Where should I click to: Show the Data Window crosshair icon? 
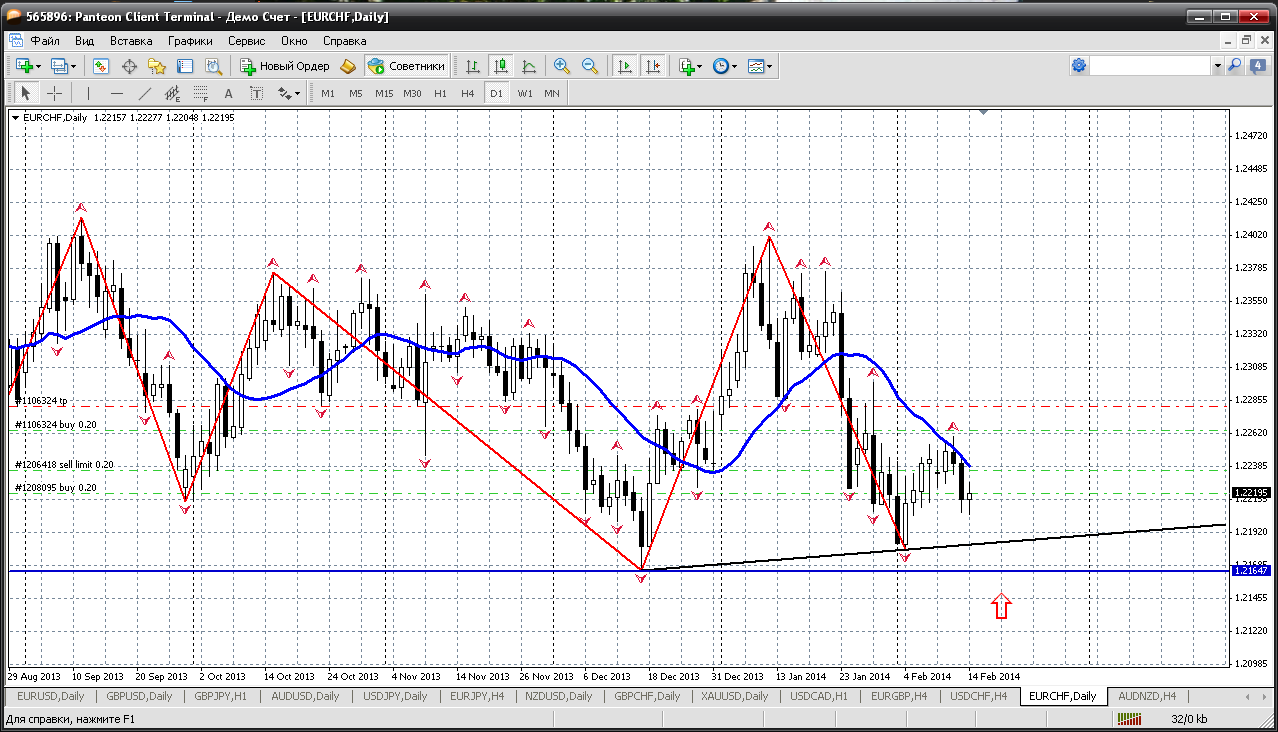click(x=129, y=66)
